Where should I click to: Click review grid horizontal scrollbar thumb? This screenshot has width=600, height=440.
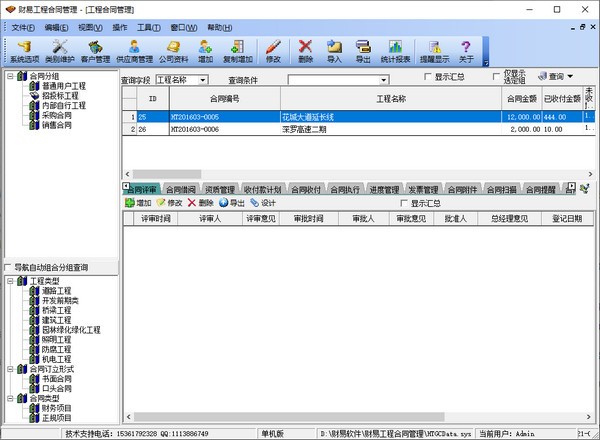[x=289, y=417]
